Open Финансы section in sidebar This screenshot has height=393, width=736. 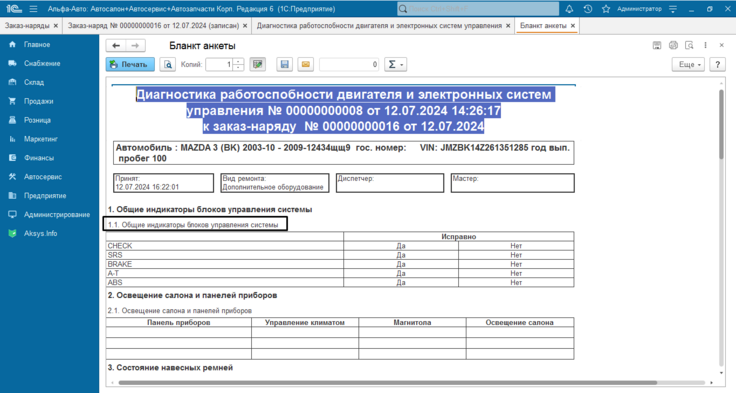(x=38, y=158)
